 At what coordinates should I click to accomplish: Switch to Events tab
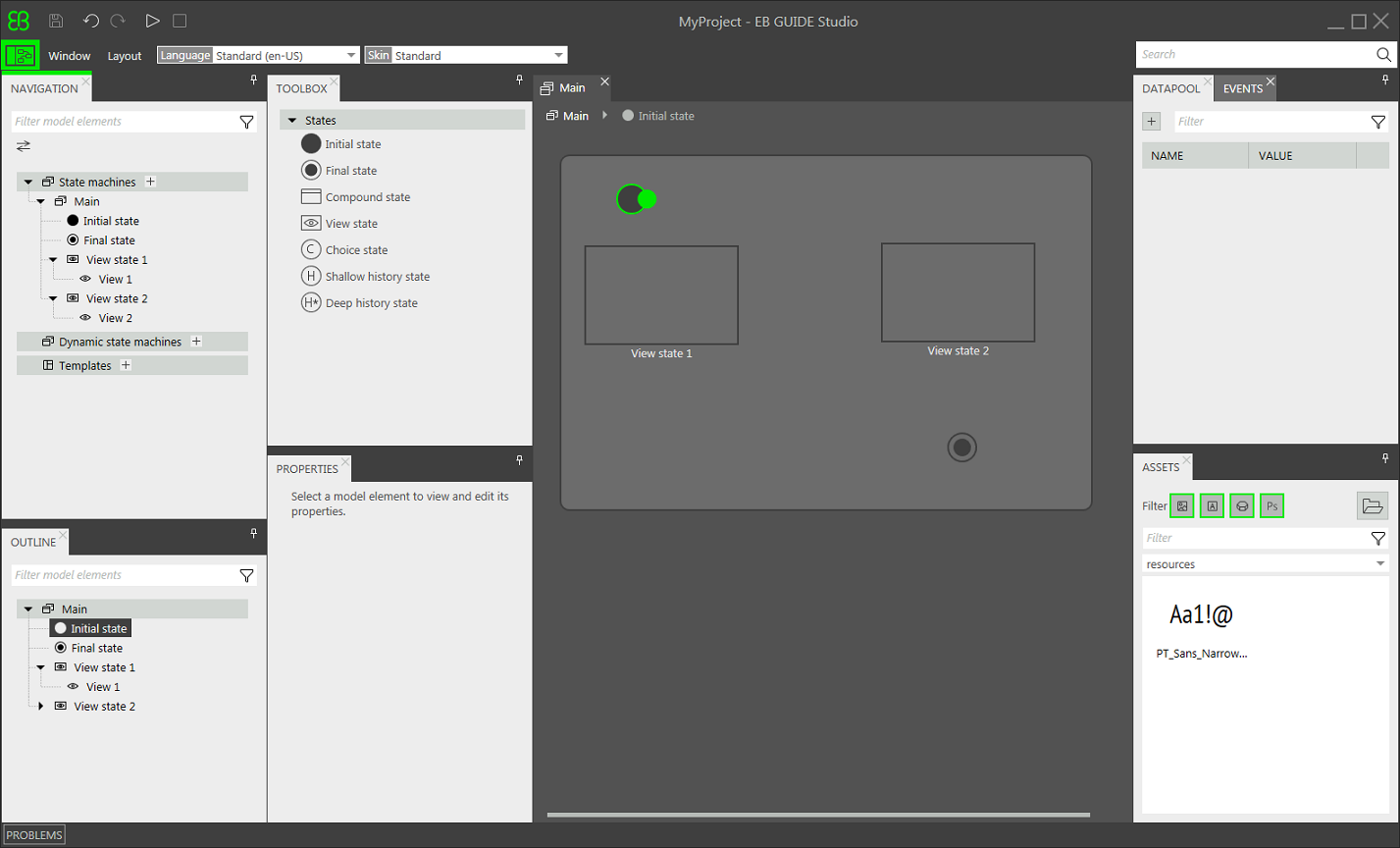click(1243, 88)
